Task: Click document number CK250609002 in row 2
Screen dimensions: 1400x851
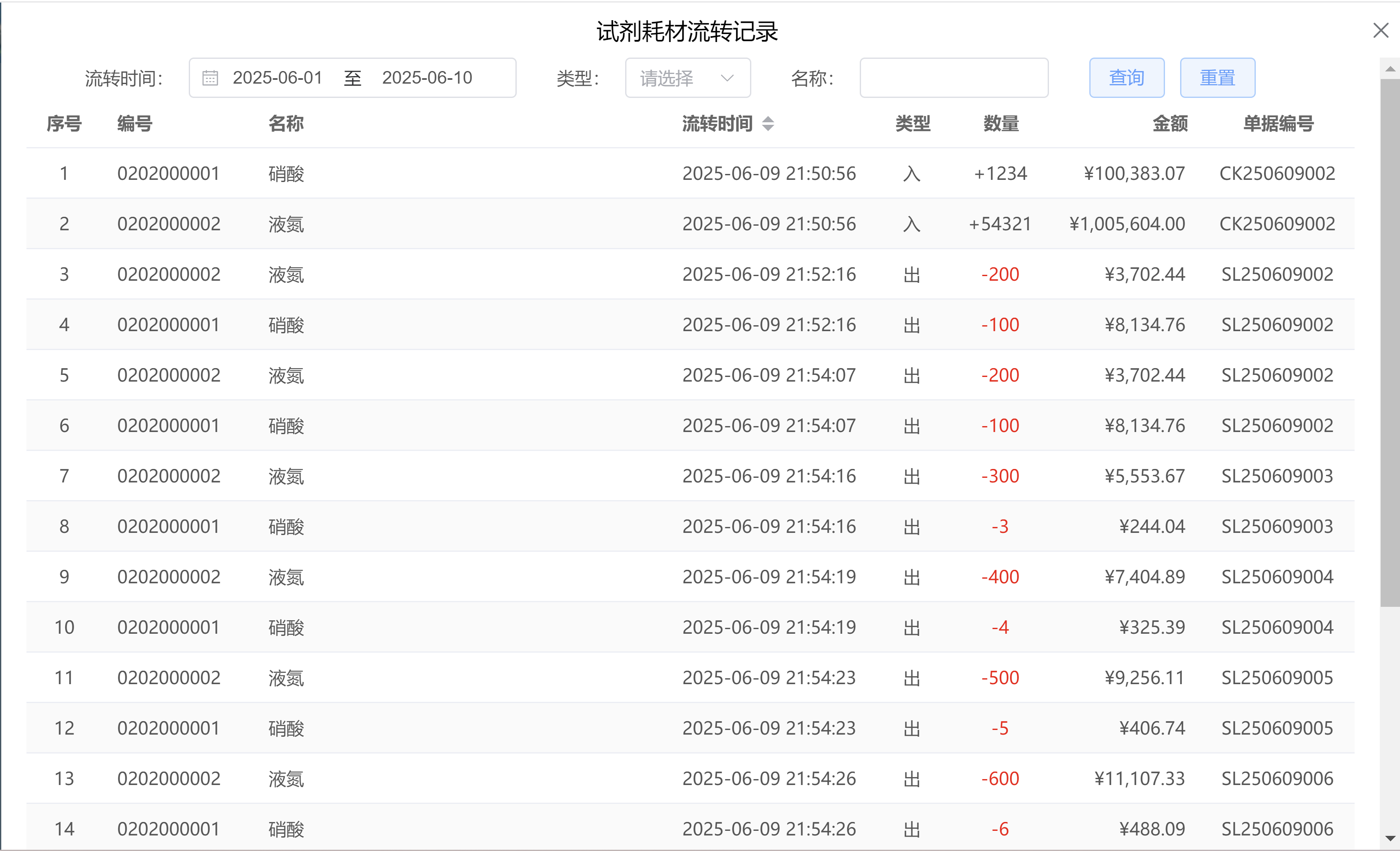Action: [x=1277, y=224]
